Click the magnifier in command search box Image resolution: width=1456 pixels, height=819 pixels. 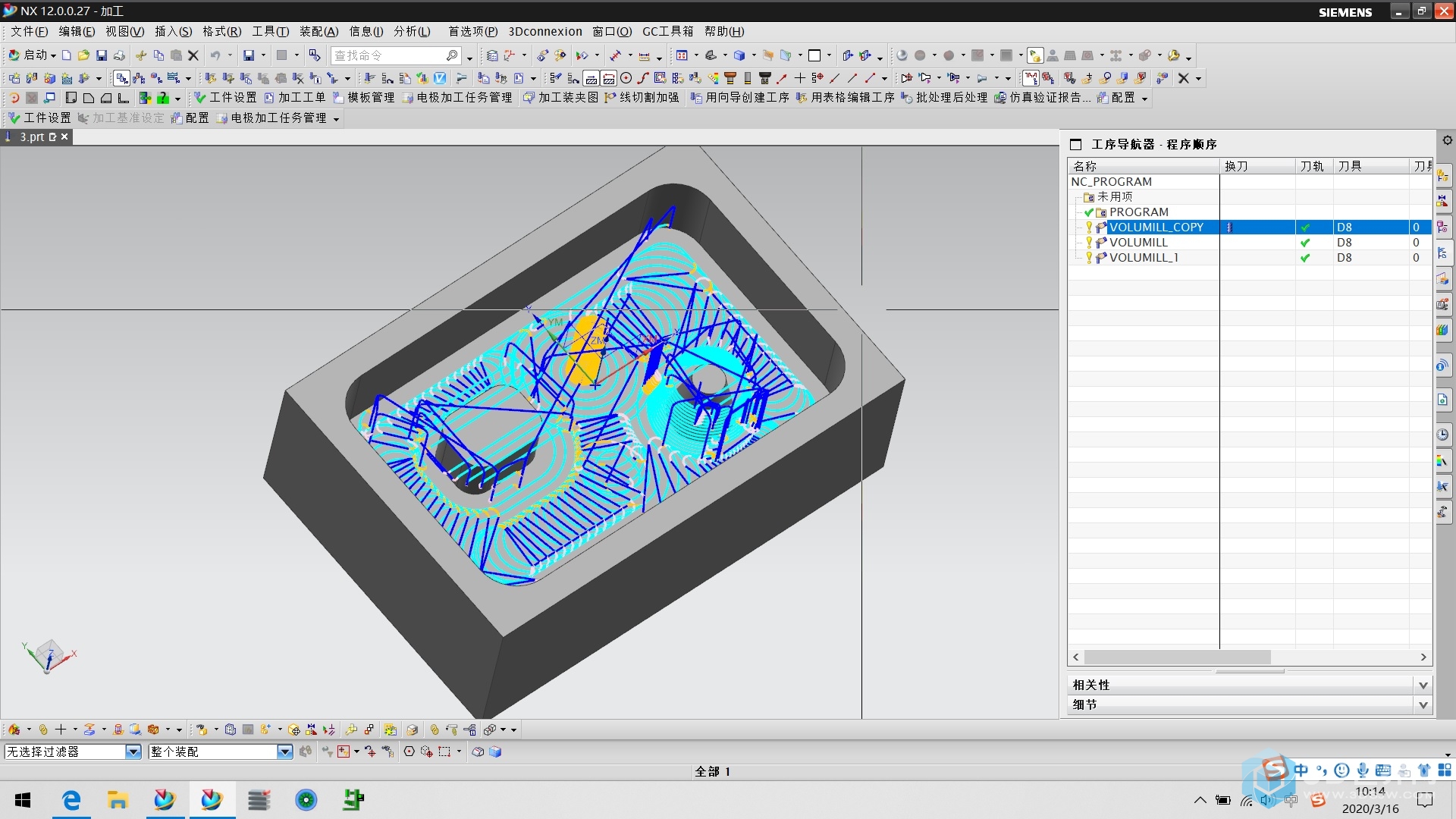coord(452,55)
